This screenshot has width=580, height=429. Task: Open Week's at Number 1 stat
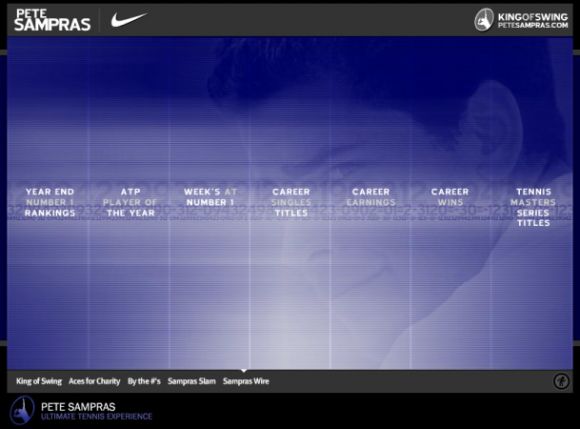click(x=210, y=197)
